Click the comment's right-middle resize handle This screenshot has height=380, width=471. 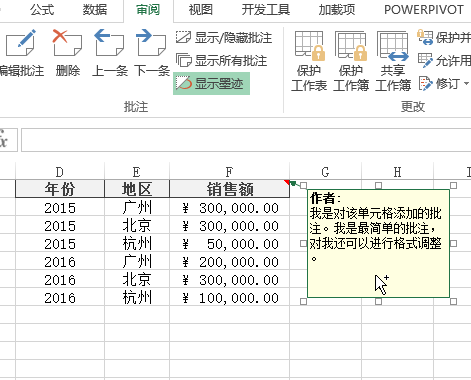click(x=453, y=243)
